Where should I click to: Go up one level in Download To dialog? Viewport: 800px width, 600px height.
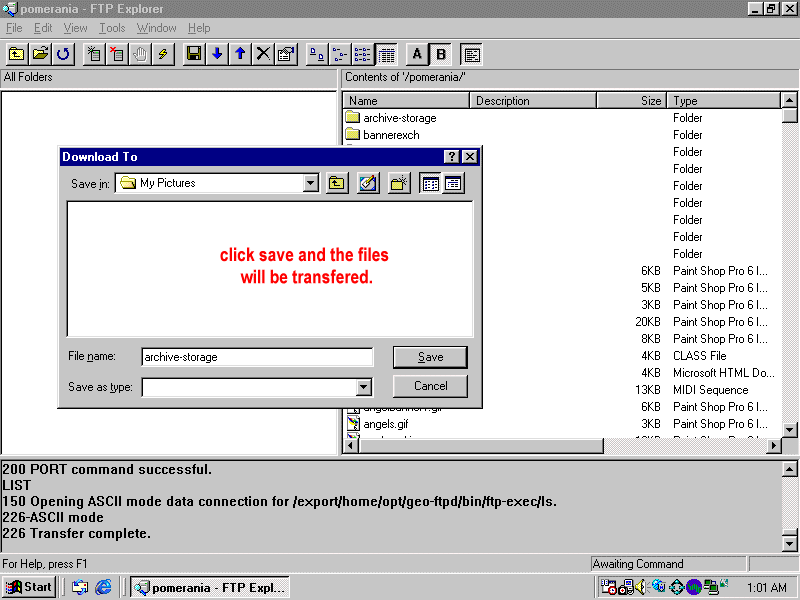pyautogui.click(x=337, y=183)
